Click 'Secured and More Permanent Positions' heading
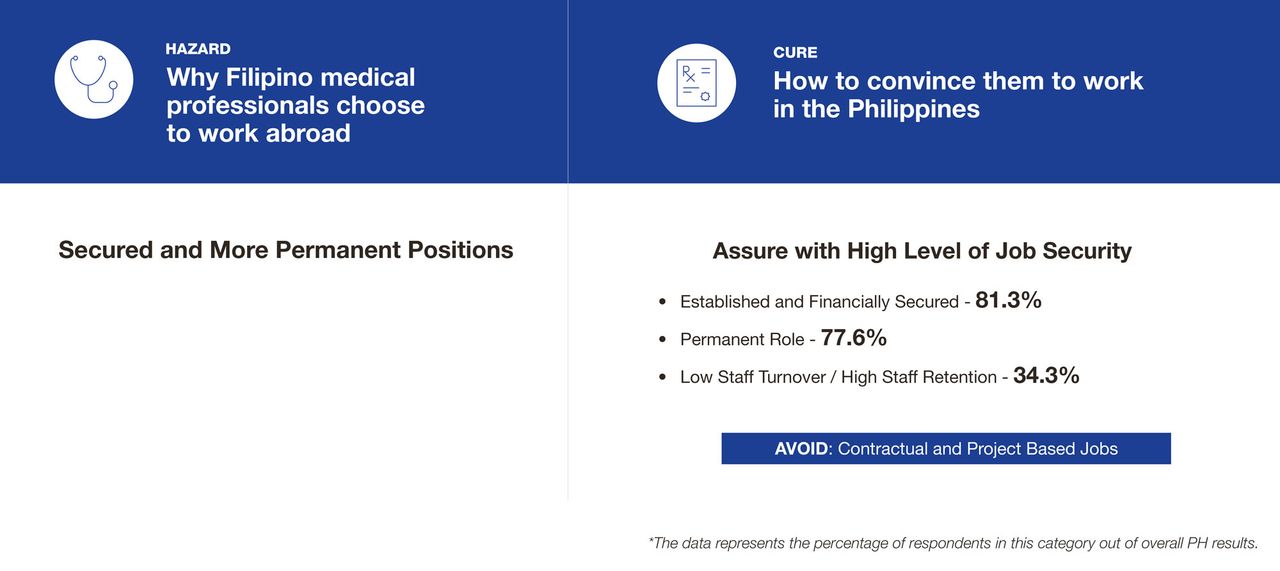 coord(286,250)
